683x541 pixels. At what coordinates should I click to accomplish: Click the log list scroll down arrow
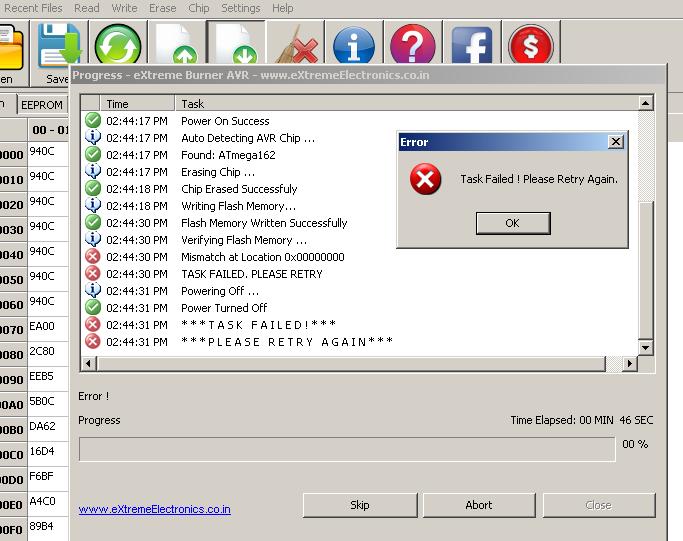point(646,348)
